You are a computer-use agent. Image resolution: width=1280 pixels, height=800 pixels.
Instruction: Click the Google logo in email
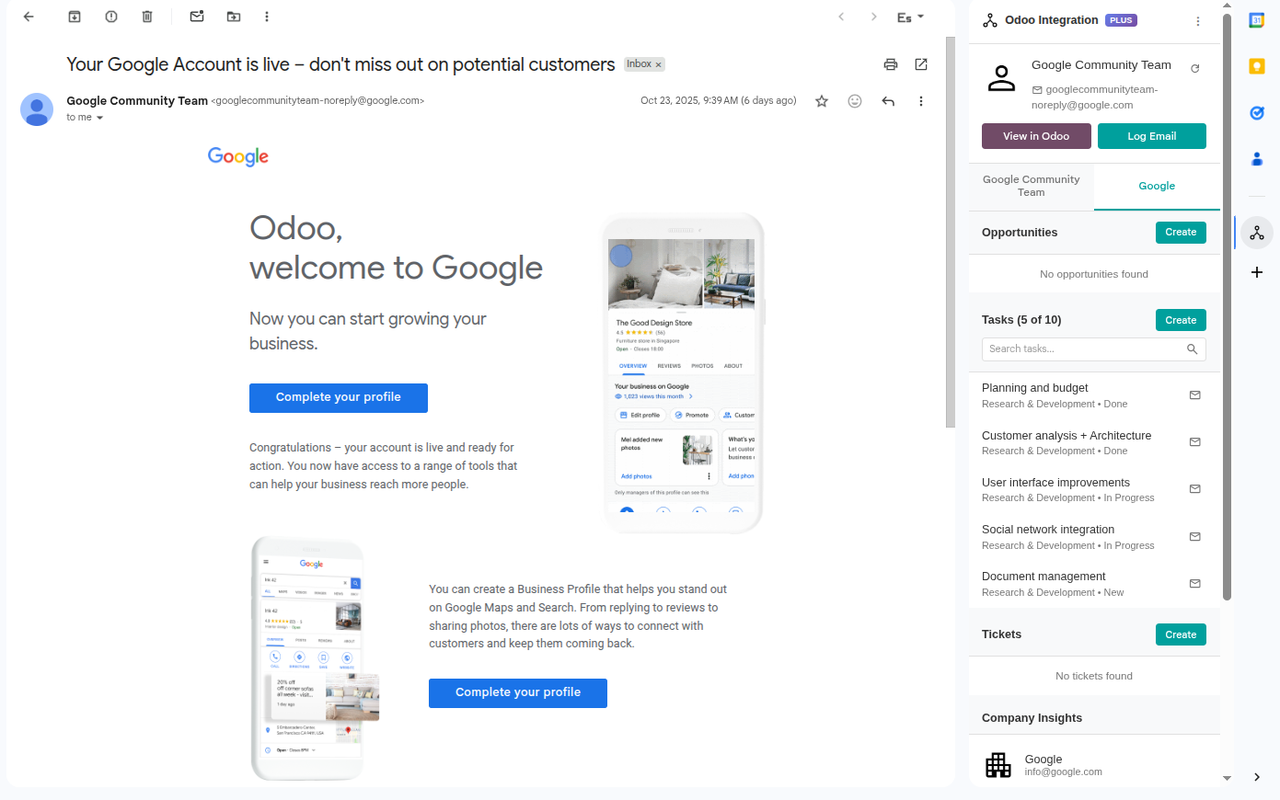click(x=238, y=157)
